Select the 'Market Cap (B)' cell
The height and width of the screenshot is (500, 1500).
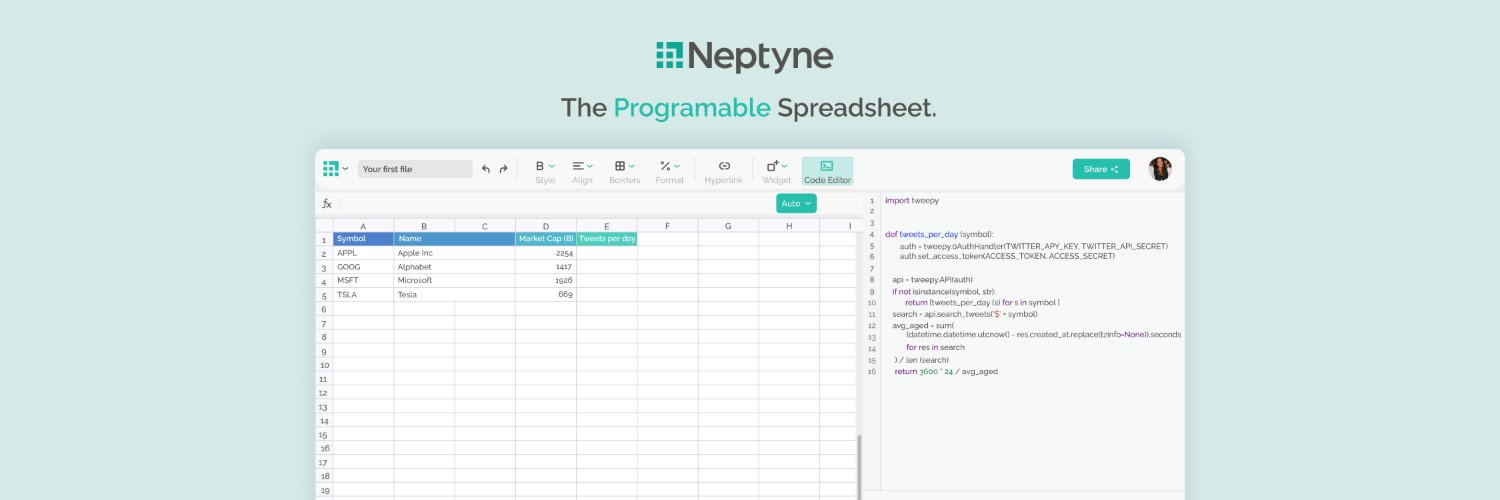click(x=546, y=239)
